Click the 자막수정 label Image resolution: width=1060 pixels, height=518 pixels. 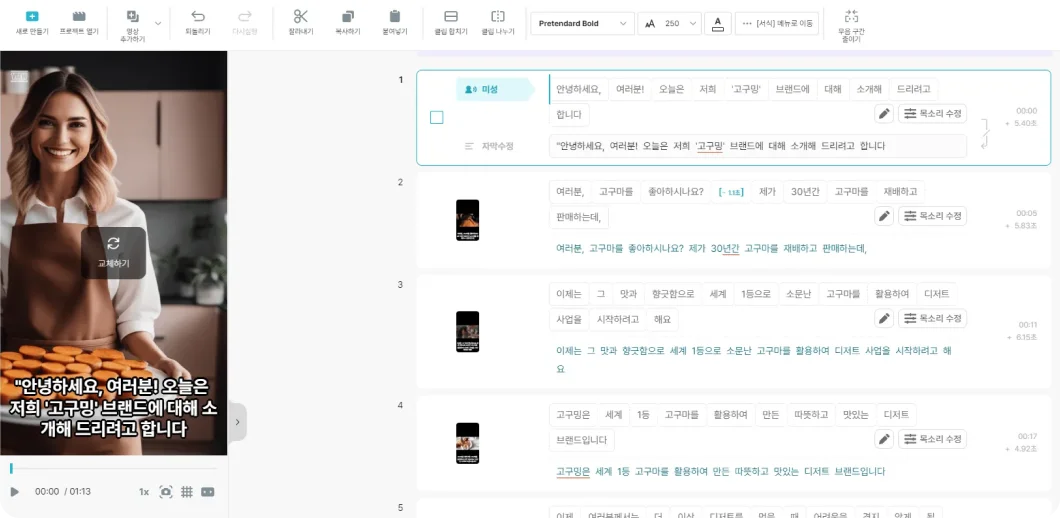click(498, 146)
